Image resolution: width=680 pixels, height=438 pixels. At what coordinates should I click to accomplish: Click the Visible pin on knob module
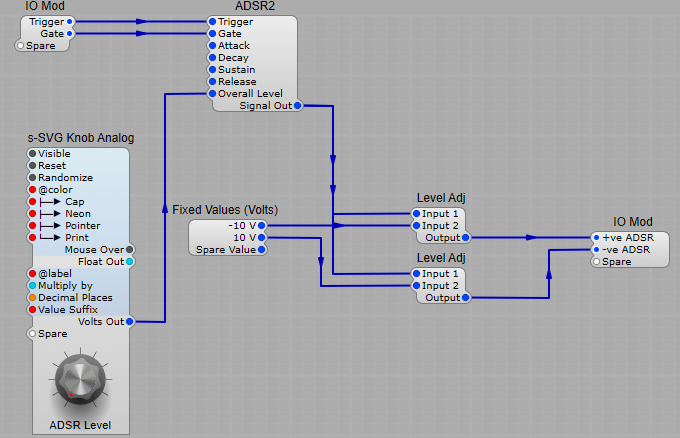point(32,154)
